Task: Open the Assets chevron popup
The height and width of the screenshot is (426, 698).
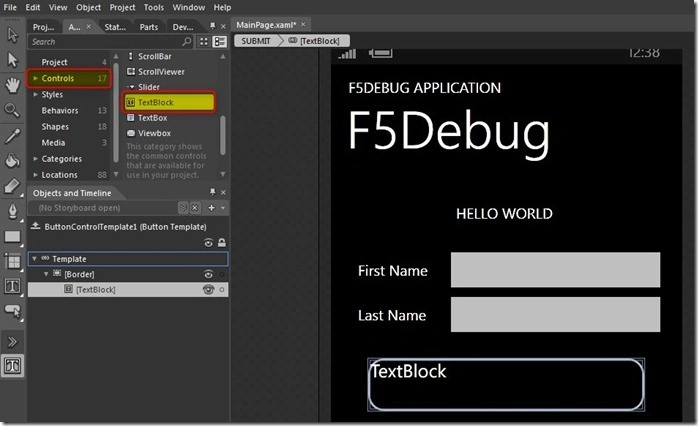Action: pyautogui.click(x=12, y=342)
